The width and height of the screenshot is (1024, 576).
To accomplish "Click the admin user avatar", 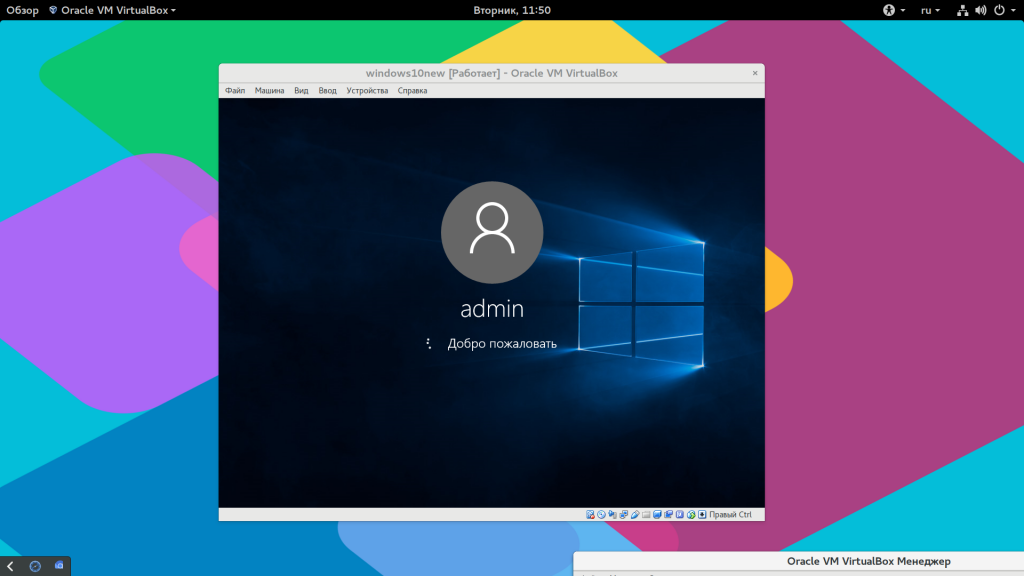I will (x=492, y=232).
